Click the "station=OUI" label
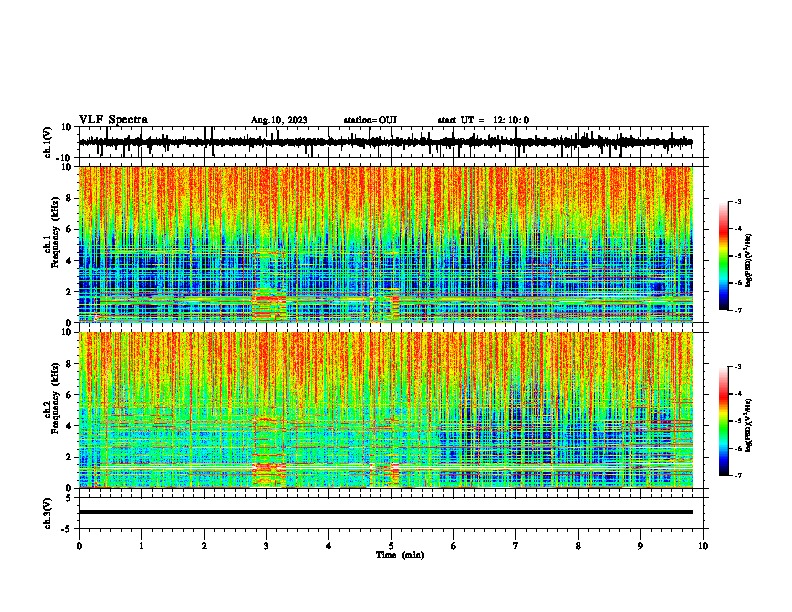 (x=370, y=120)
